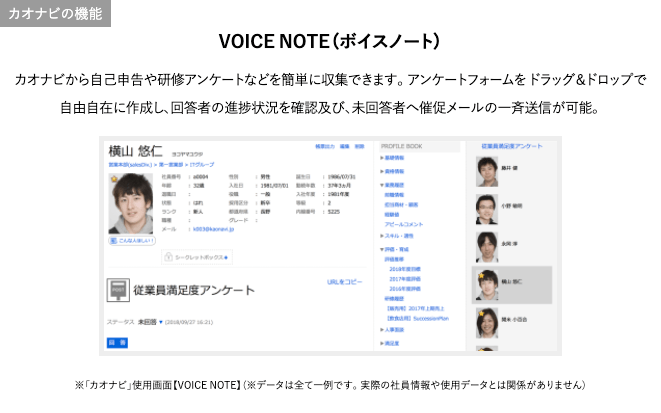
Task: Click 従業員満足度アンケート link above employee list
Action: pos(512,146)
